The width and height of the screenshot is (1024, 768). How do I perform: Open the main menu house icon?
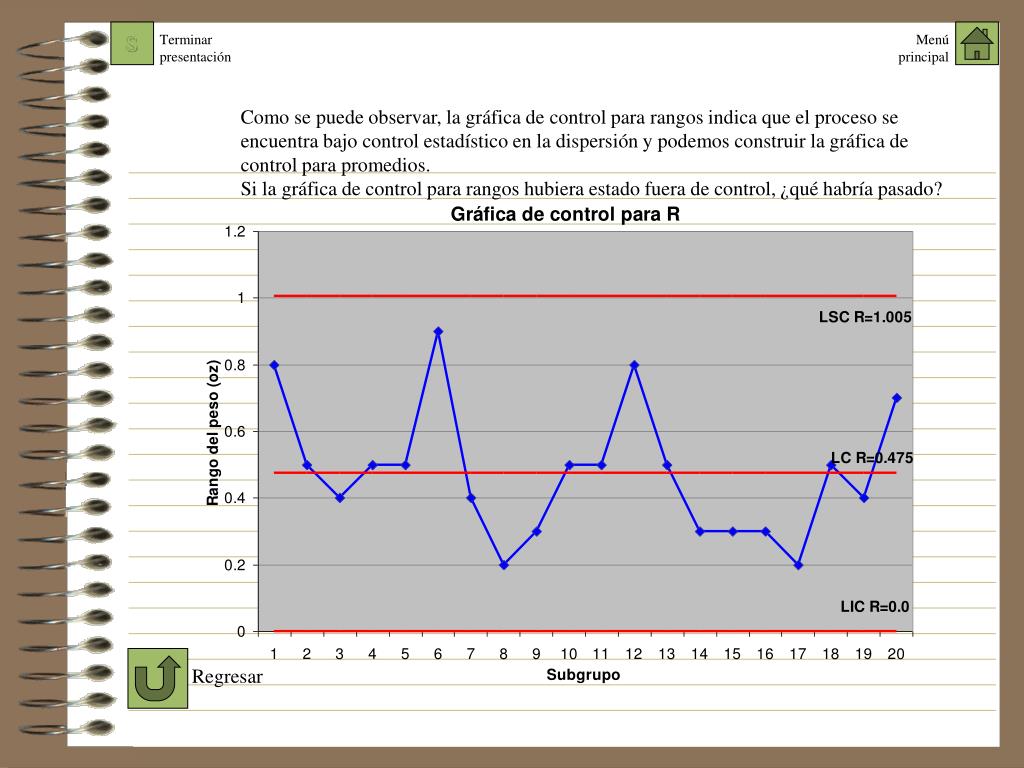tap(977, 43)
